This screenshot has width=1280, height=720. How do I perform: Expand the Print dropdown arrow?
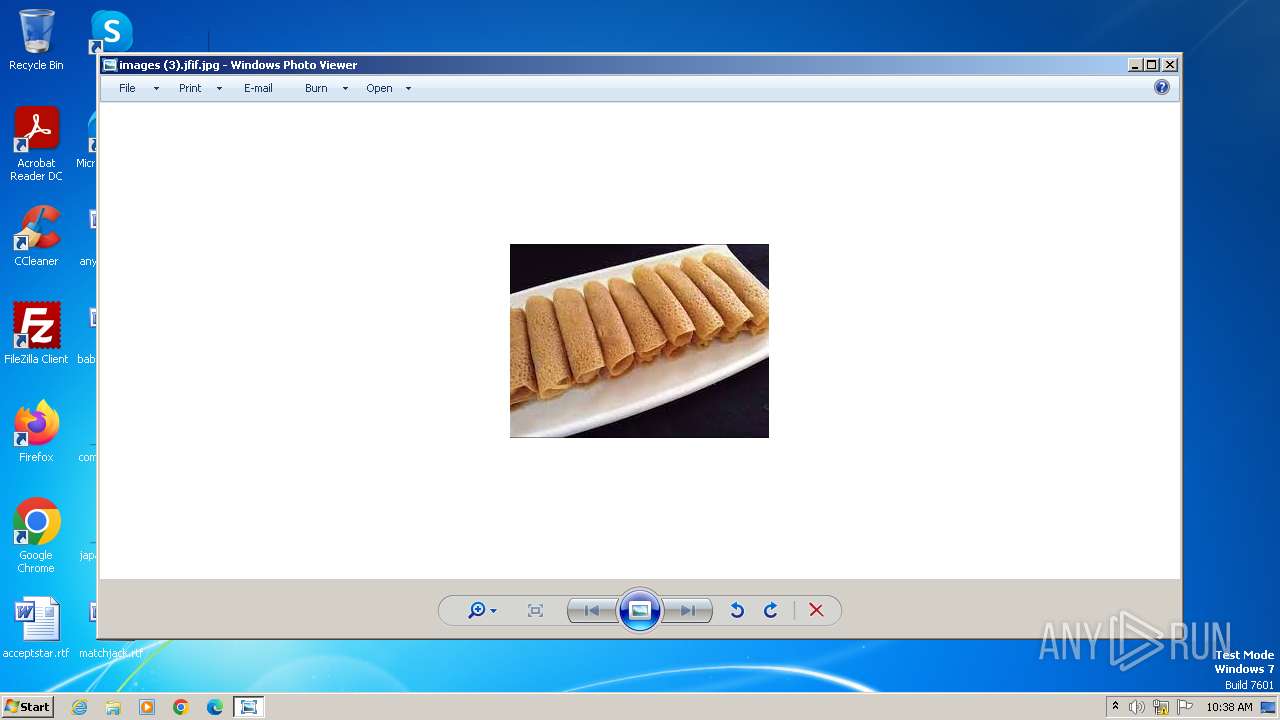[219, 89]
